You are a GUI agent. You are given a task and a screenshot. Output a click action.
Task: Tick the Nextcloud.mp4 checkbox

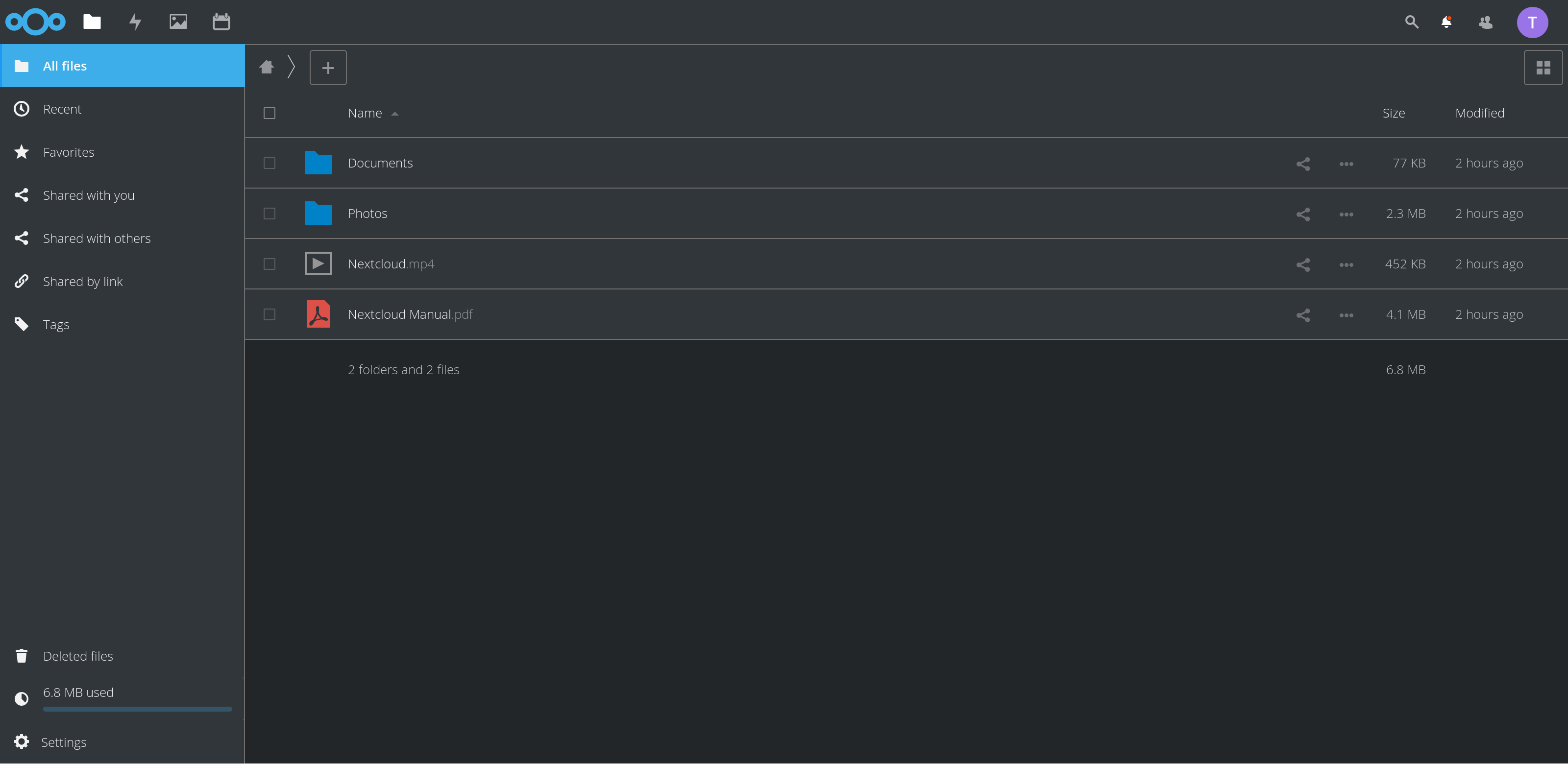(269, 264)
